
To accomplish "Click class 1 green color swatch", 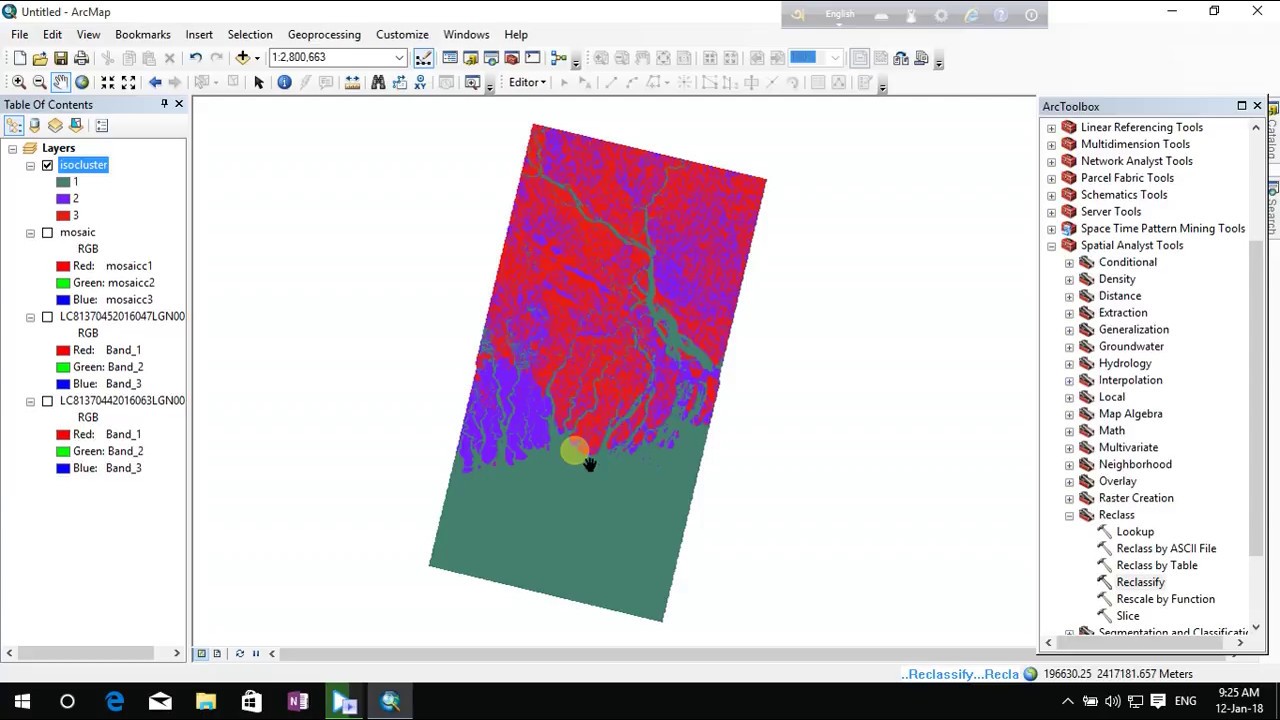I will point(63,182).
